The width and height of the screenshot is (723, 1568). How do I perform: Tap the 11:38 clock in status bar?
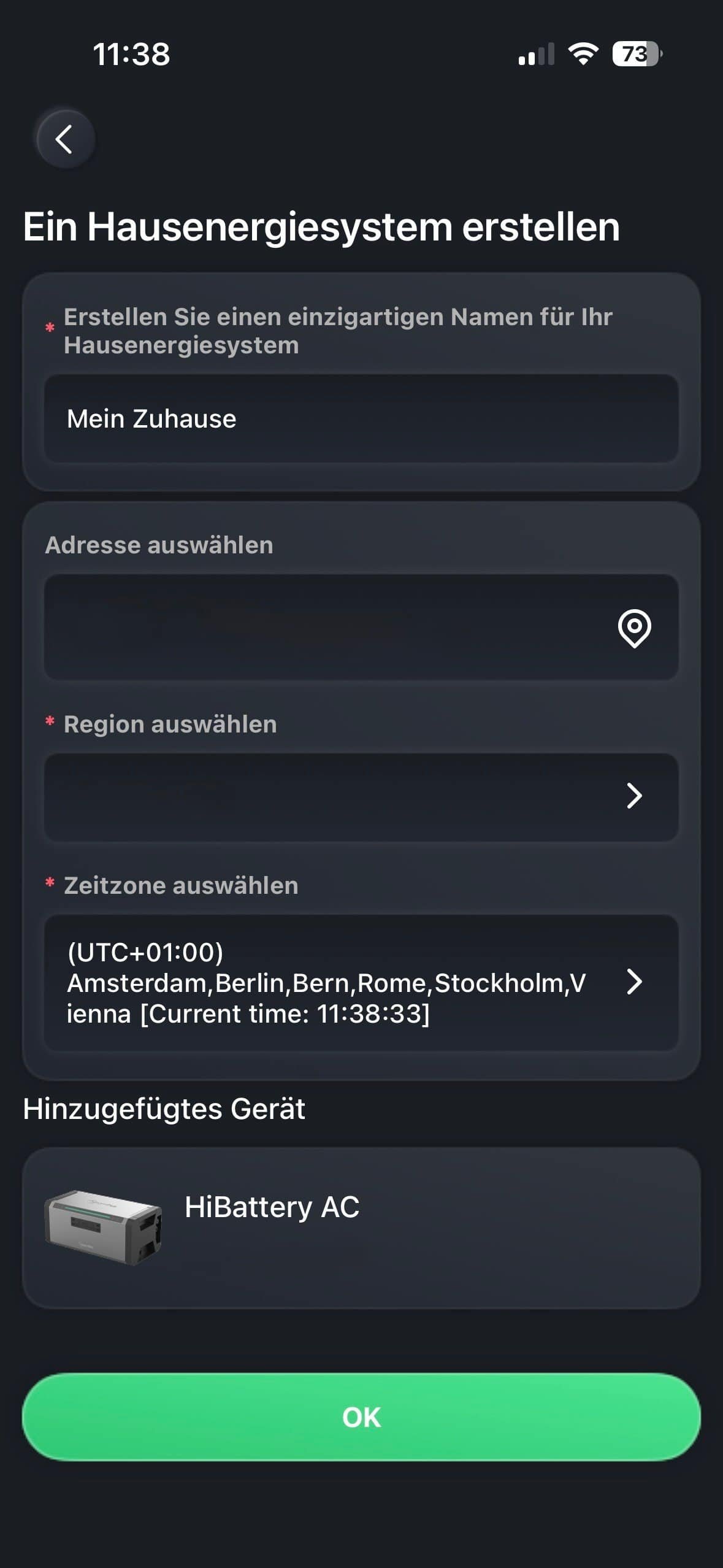131,54
